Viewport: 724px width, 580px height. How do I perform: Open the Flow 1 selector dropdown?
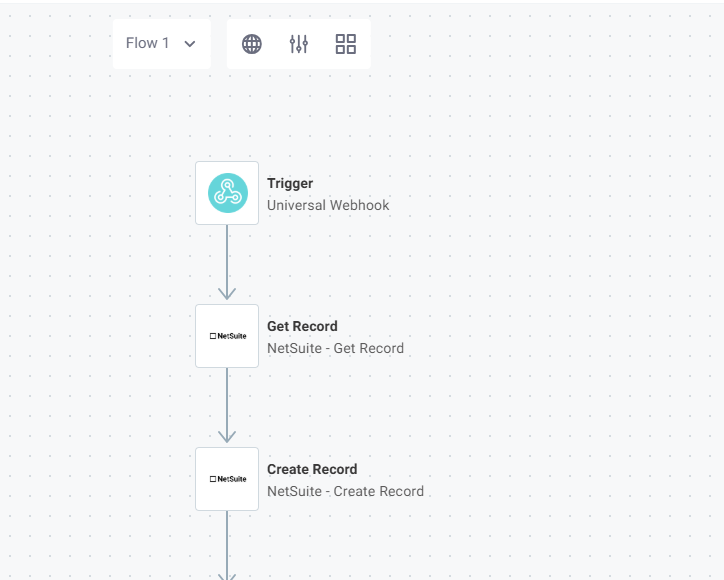point(161,44)
